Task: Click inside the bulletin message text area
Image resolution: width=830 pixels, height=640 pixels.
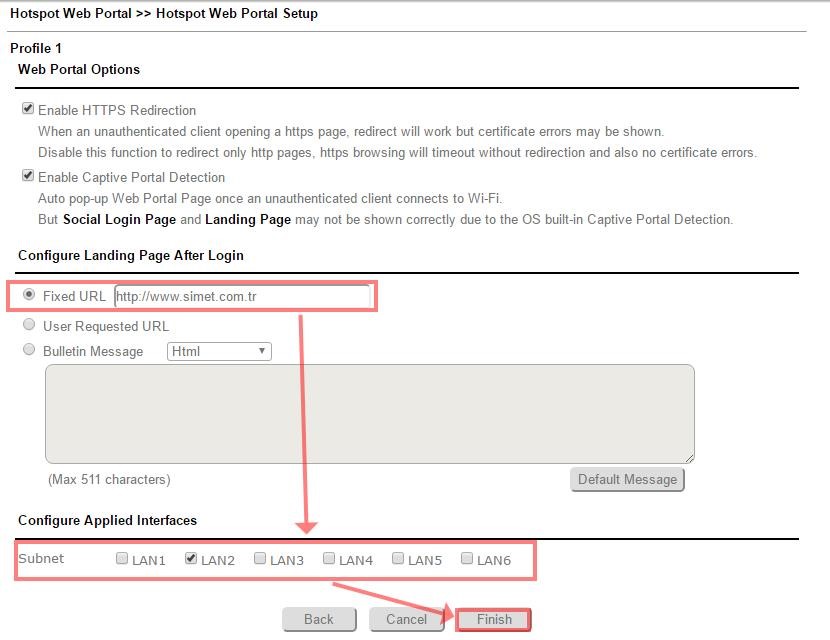Action: (369, 413)
